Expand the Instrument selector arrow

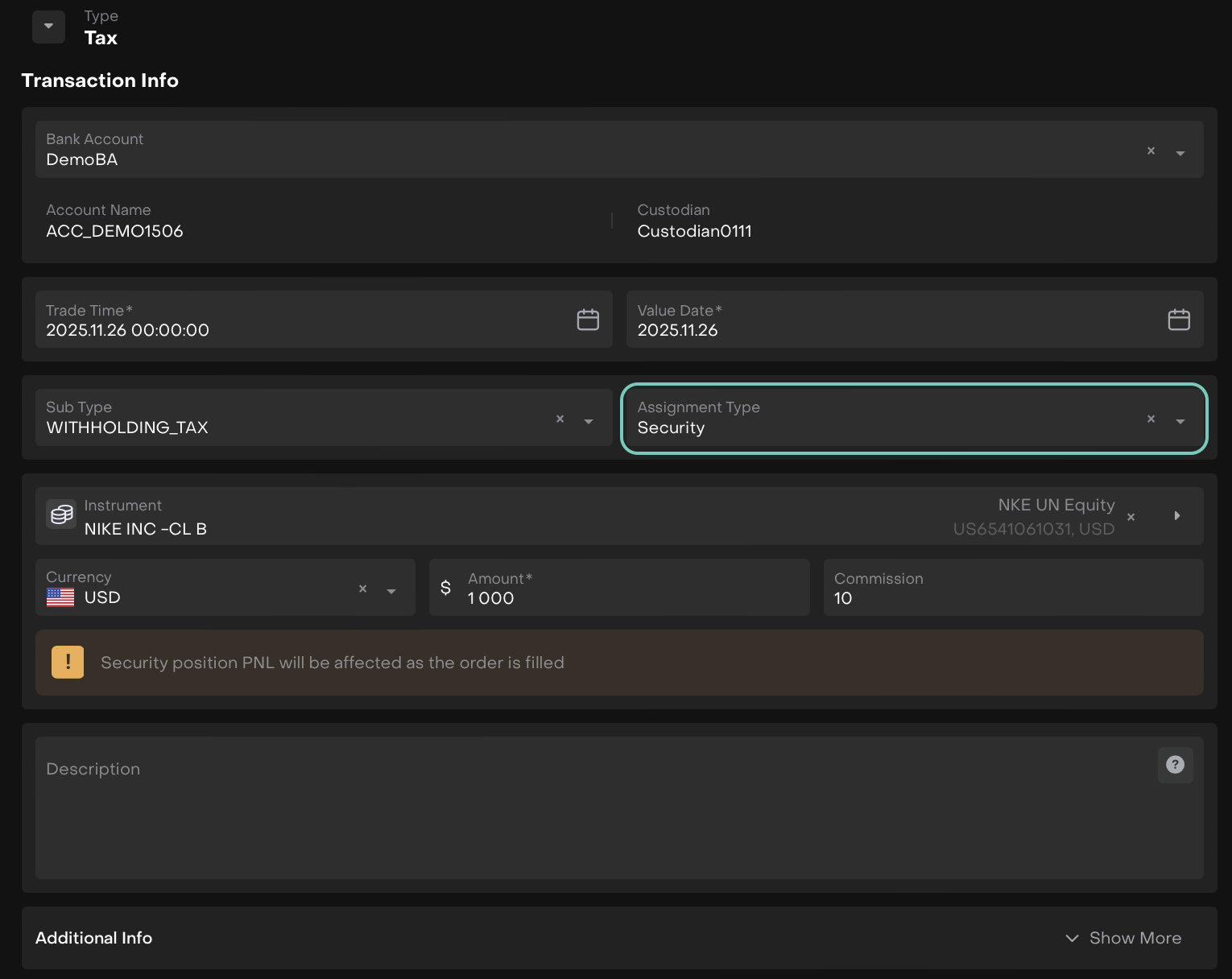(x=1176, y=515)
